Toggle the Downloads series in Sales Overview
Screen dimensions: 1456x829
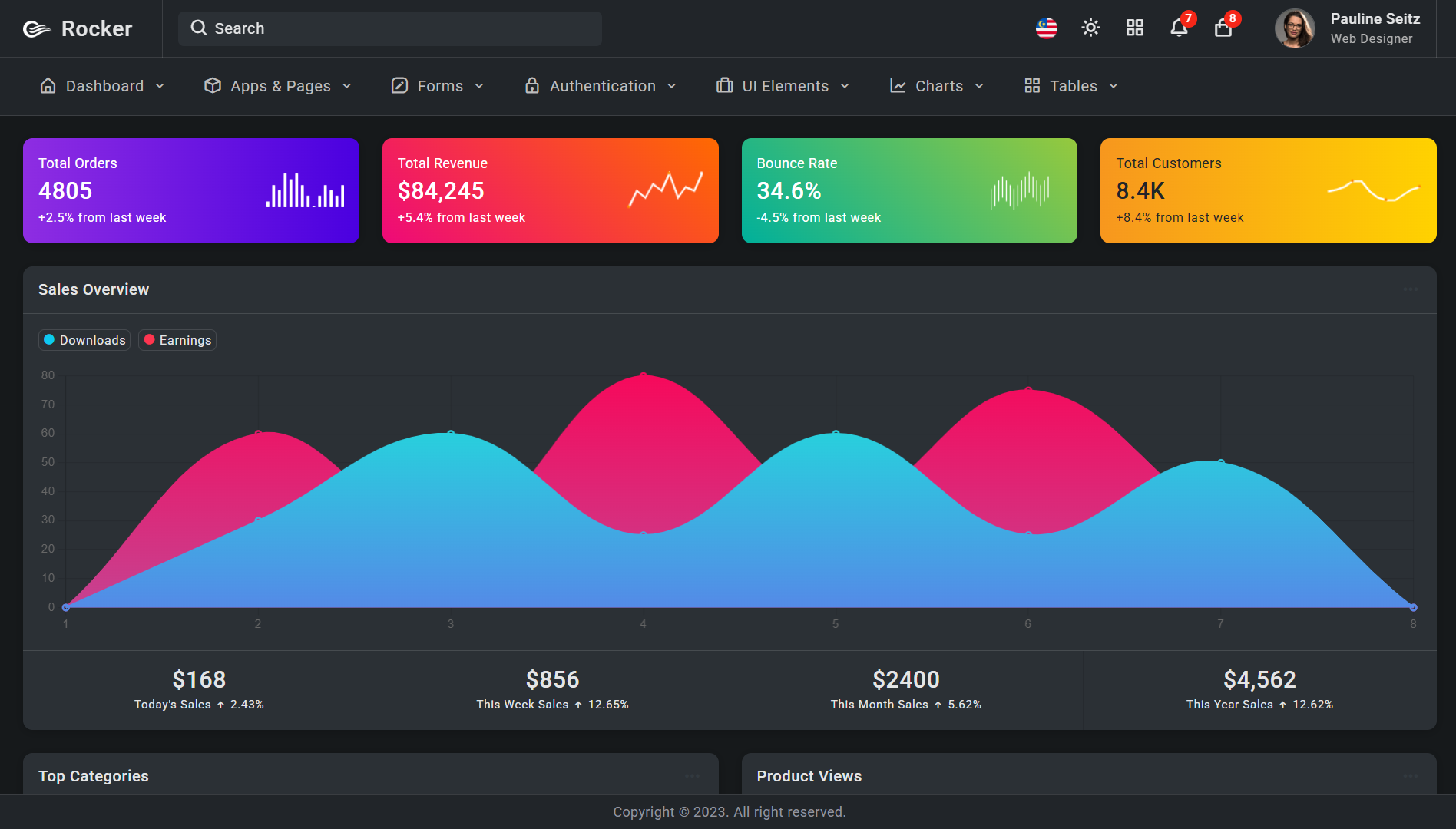(x=84, y=340)
